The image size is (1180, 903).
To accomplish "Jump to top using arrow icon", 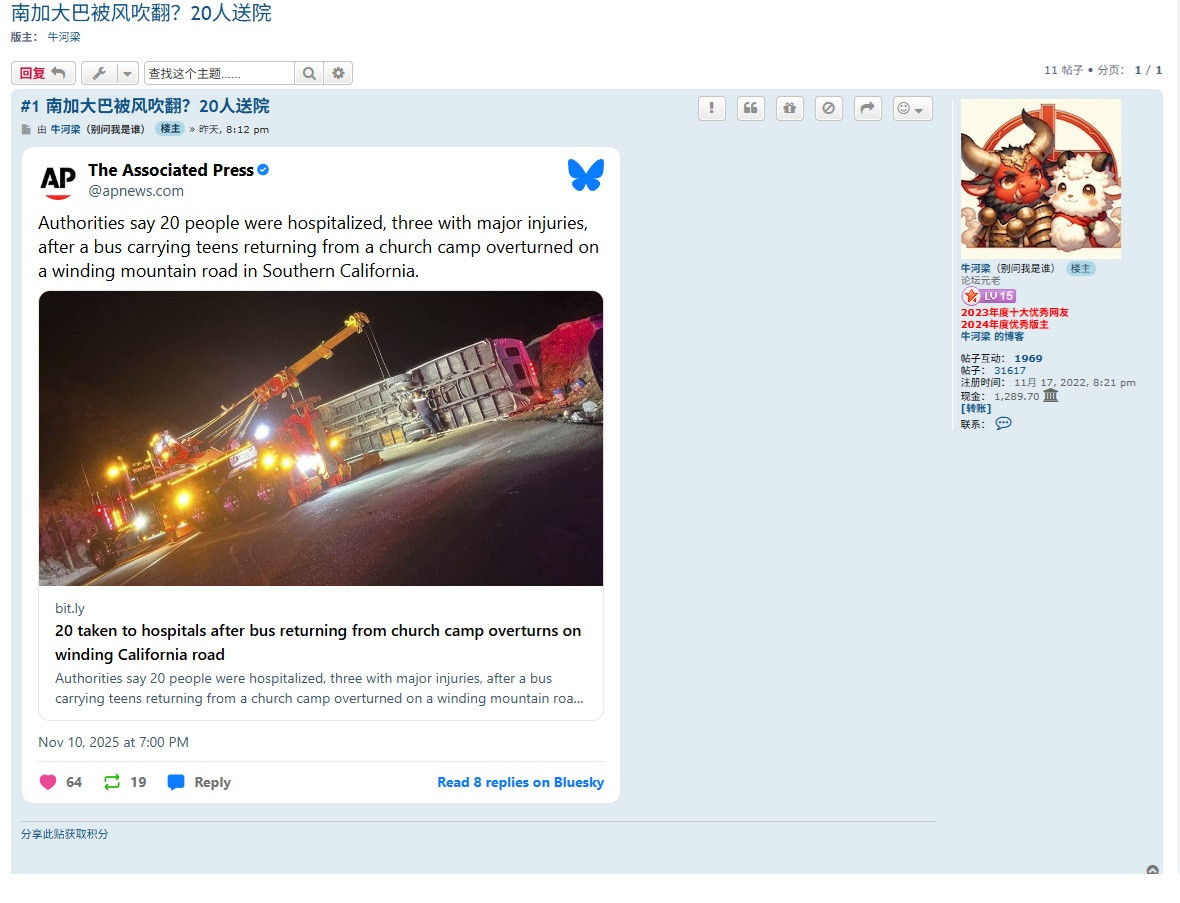I will tap(1152, 870).
